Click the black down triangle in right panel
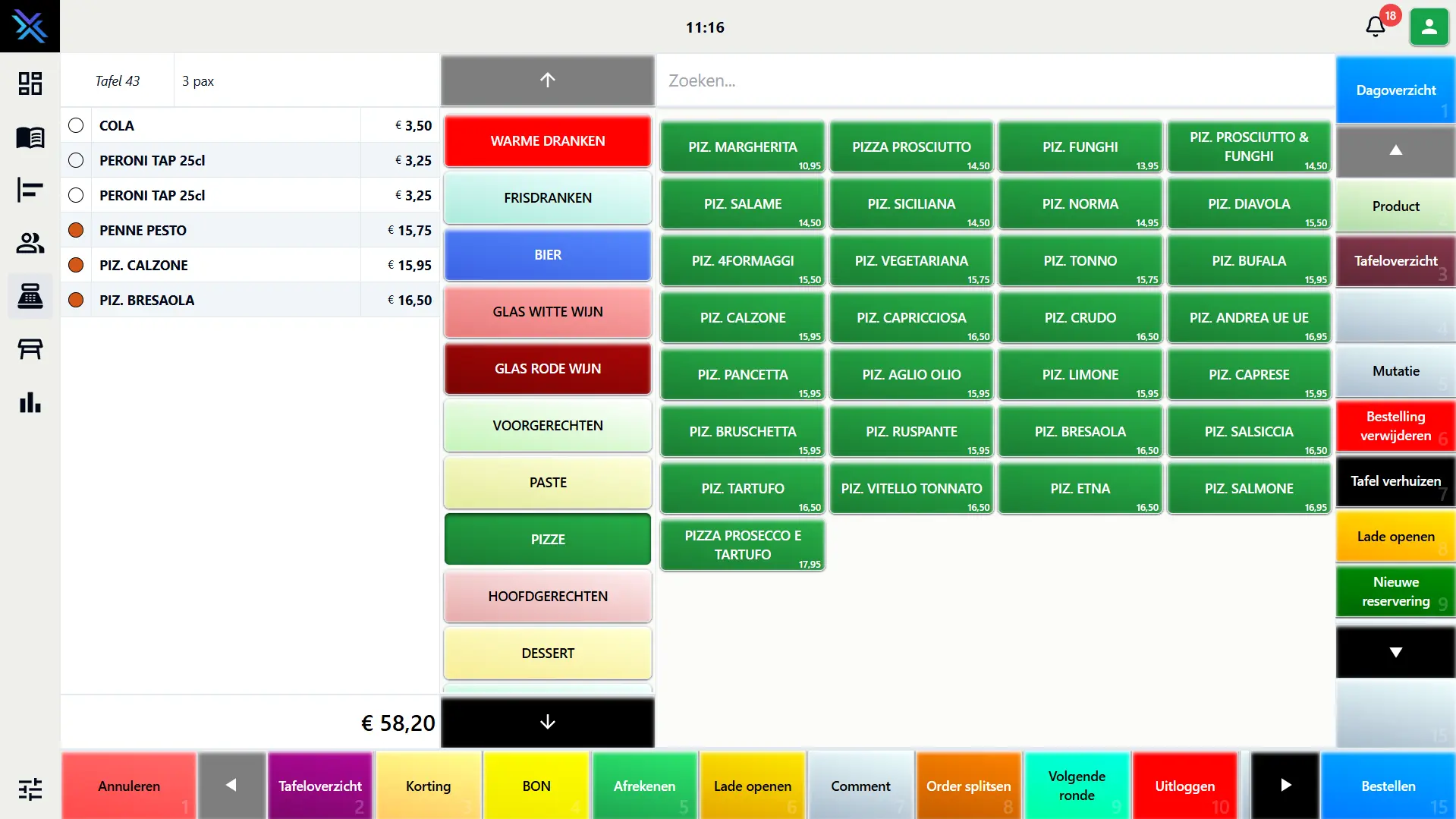 [x=1395, y=652]
